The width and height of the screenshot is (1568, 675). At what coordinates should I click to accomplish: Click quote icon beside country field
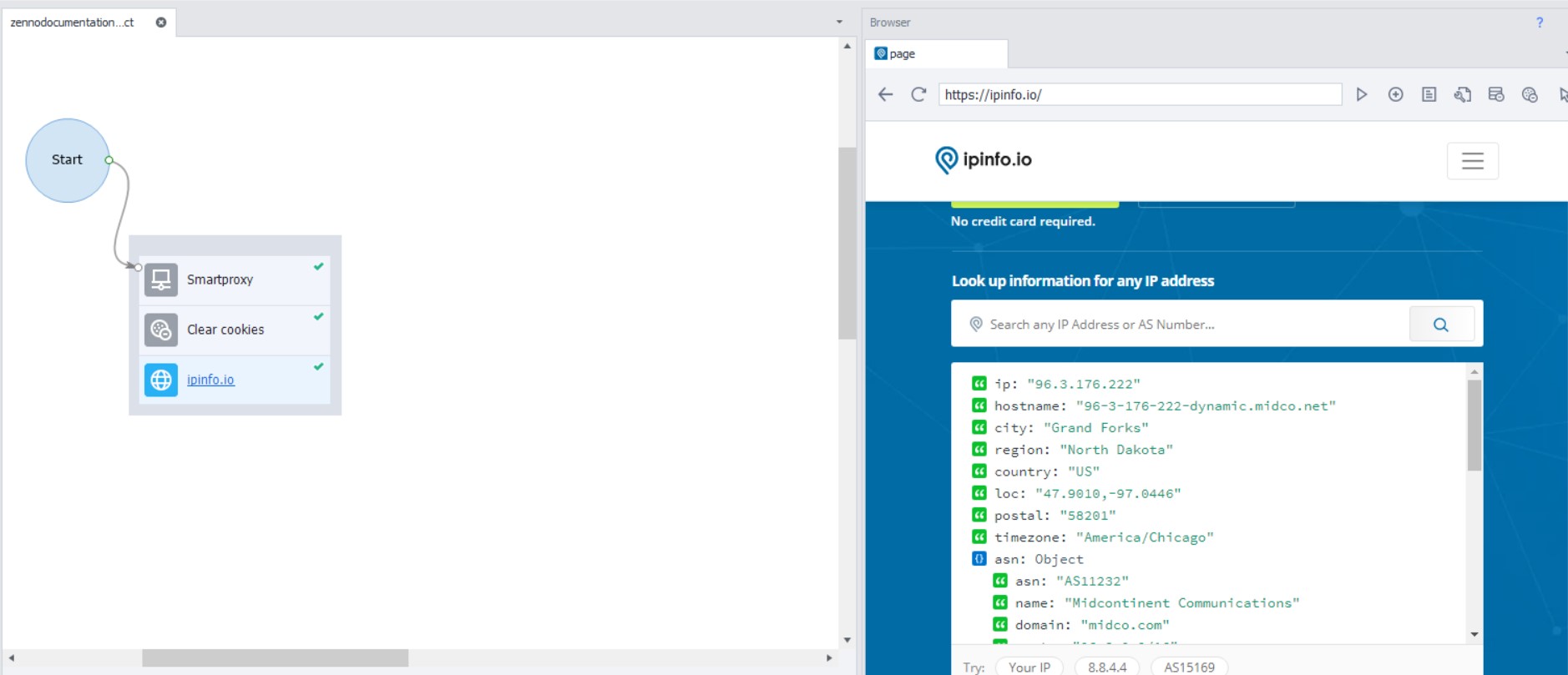[x=979, y=471]
